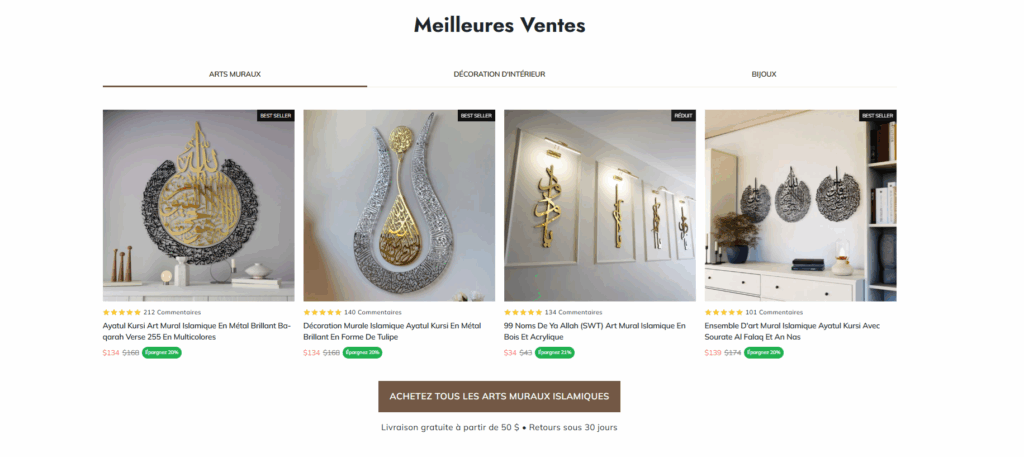The height and width of the screenshot is (457, 1024).
Task: Open the Décoration d'intérieur tab
Action: (499, 74)
